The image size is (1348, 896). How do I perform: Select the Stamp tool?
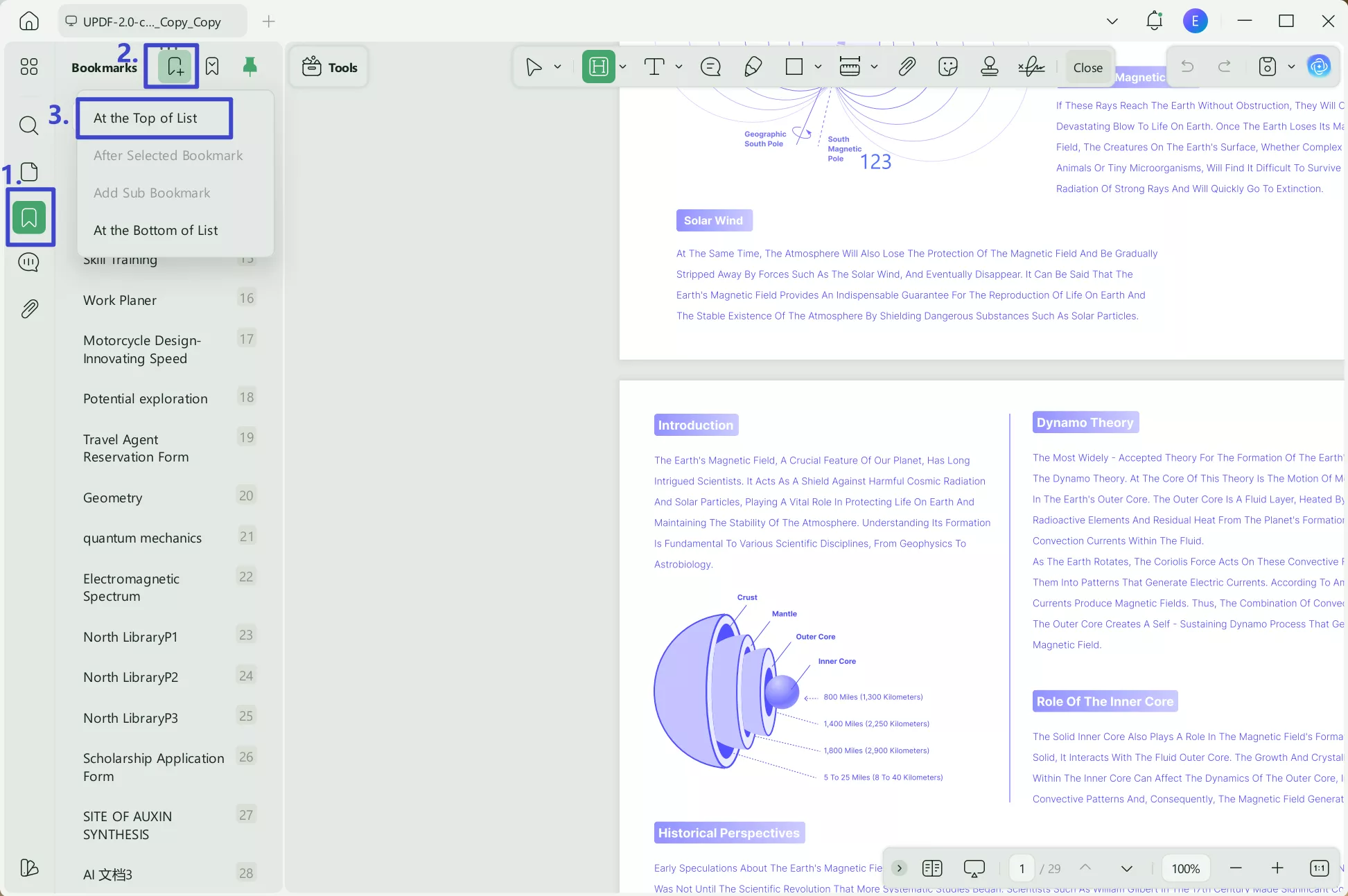point(989,67)
